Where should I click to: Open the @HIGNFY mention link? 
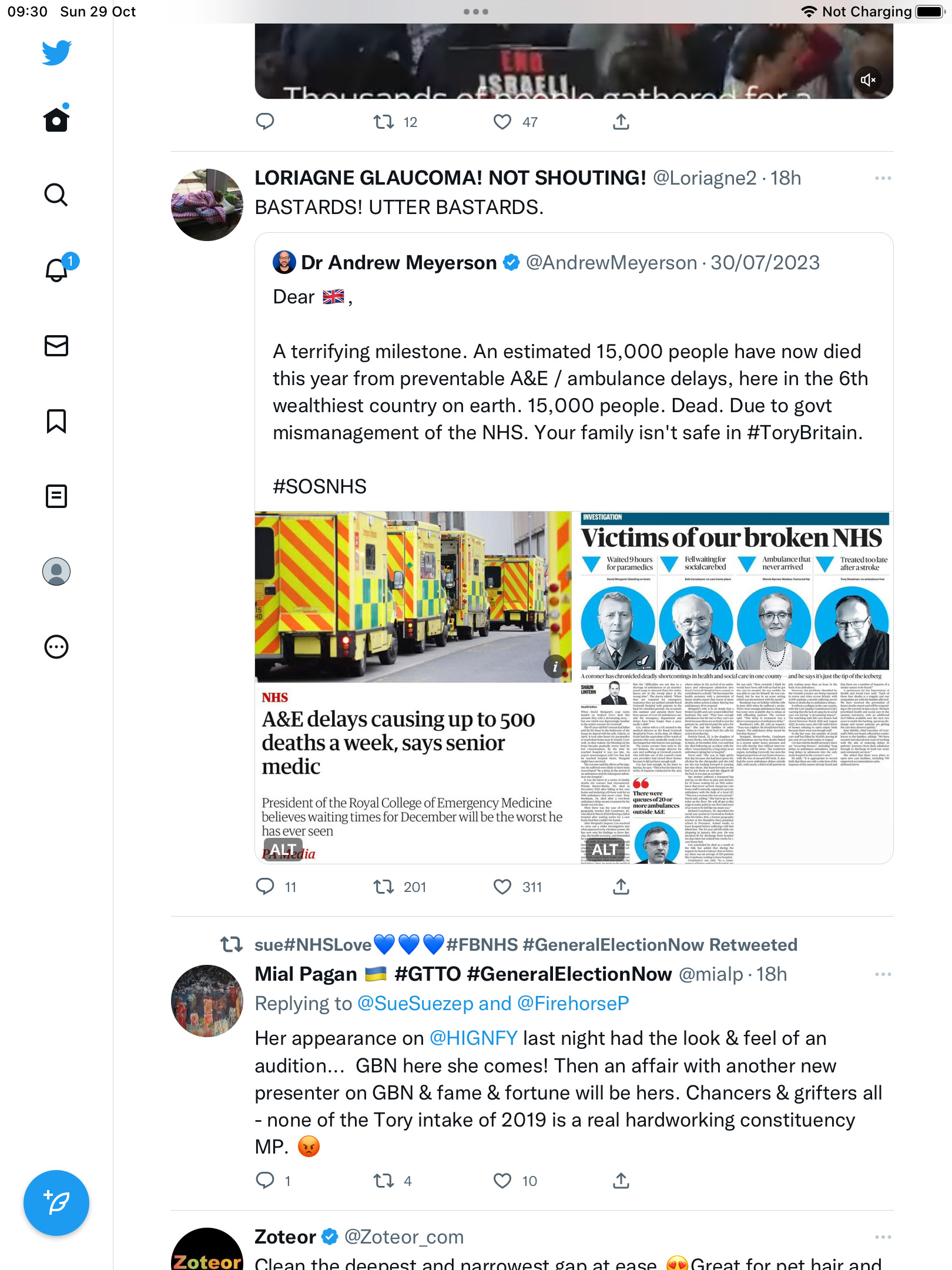coord(474,1038)
